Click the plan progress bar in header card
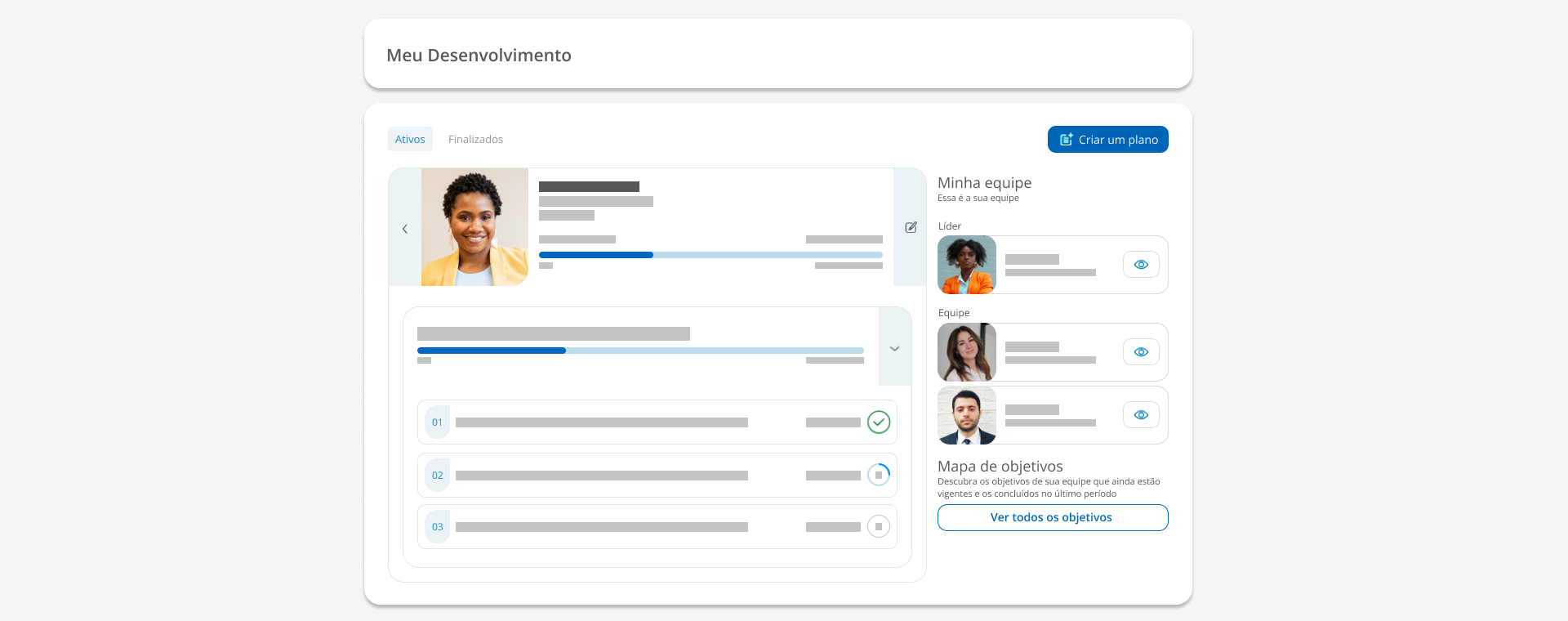The width and height of the screenshot is (1568, 621). coord(710,255)
